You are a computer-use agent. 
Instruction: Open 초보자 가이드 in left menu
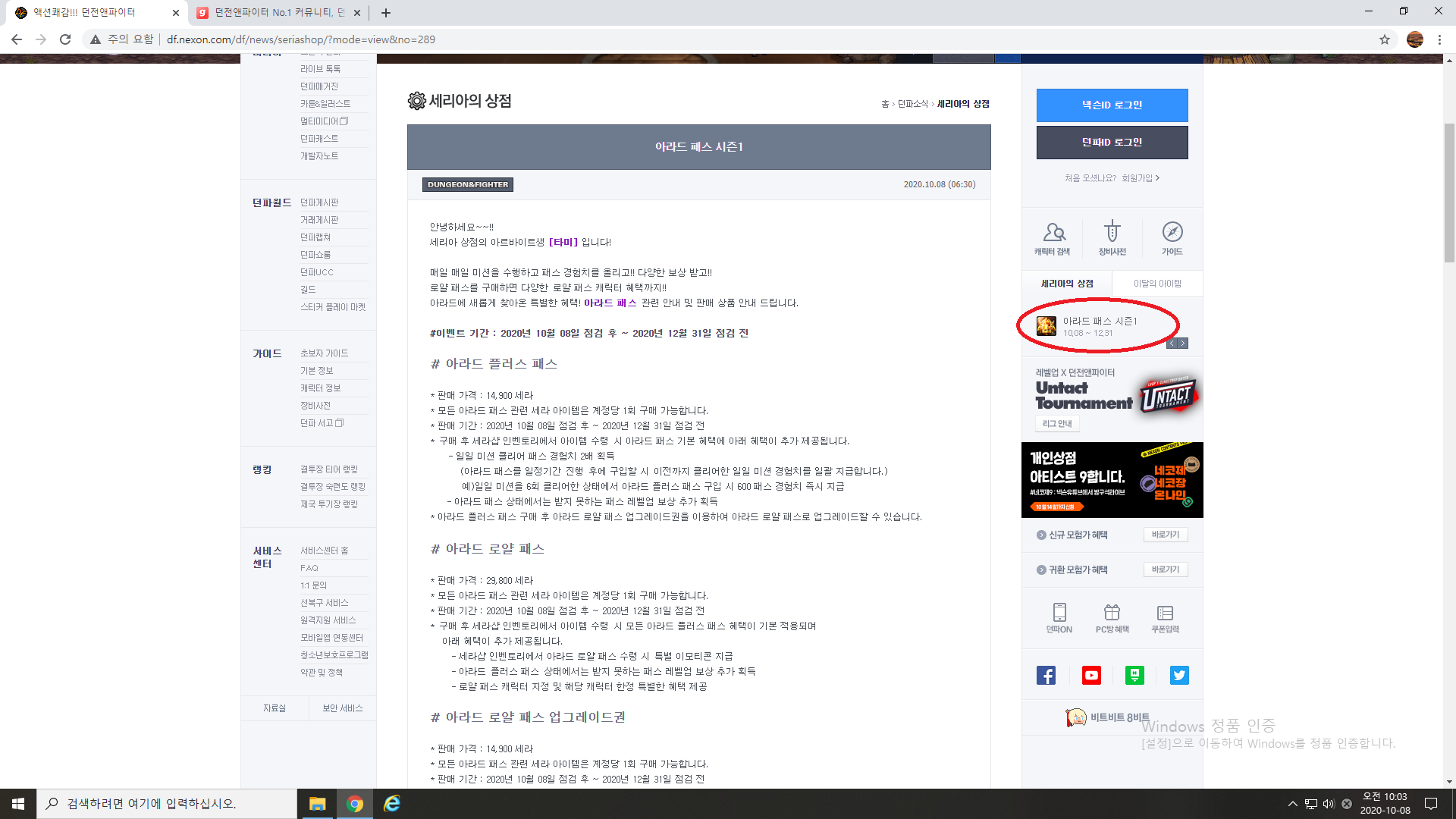point(324,353)
